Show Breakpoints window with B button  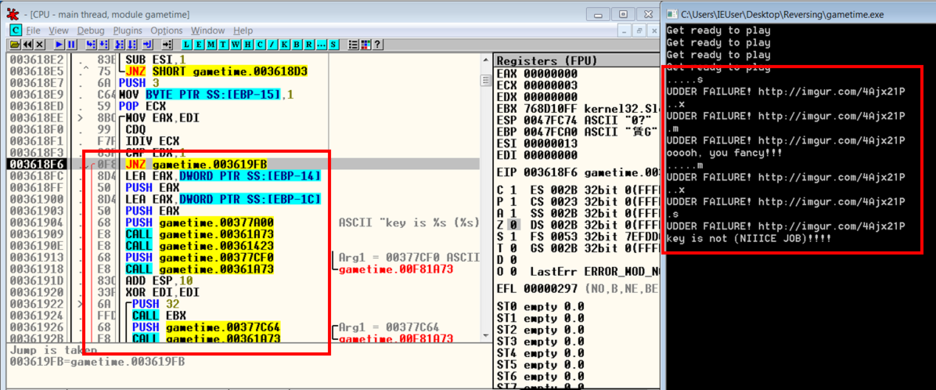point(297,44)
